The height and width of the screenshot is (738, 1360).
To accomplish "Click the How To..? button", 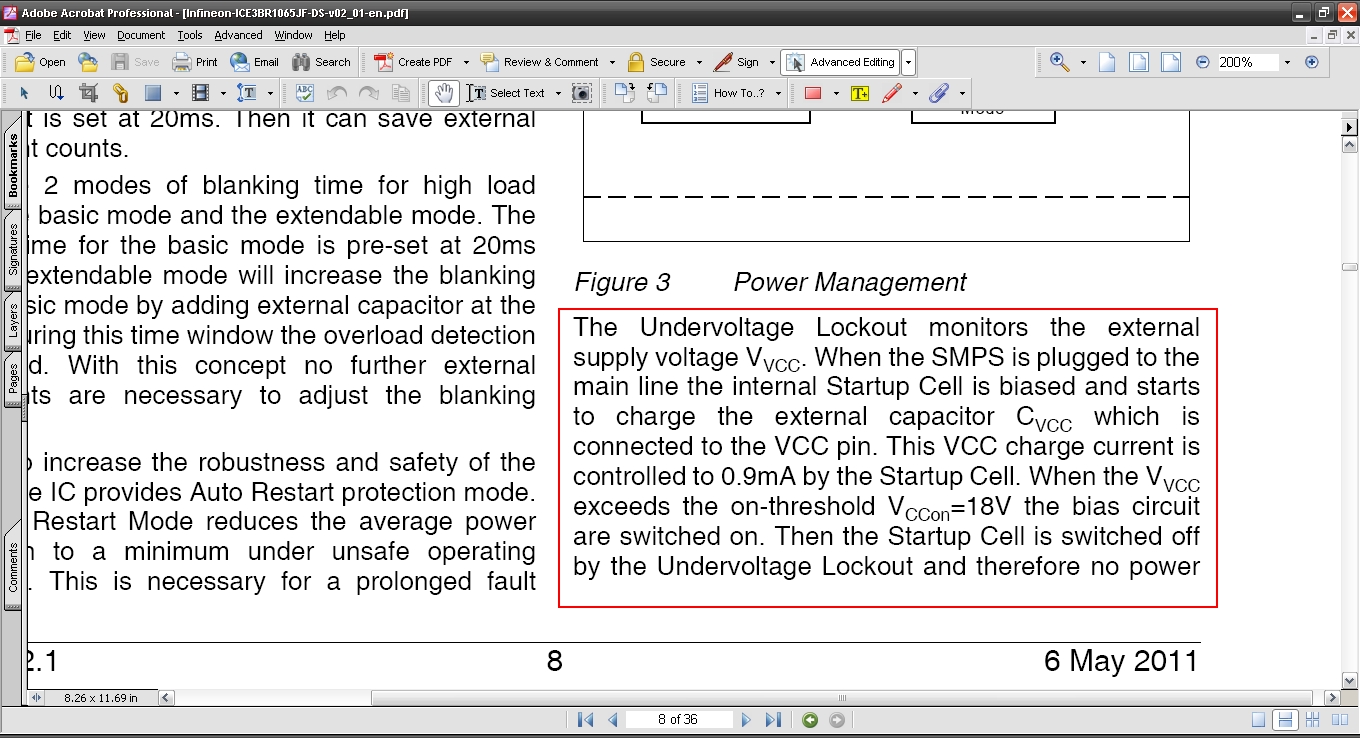I will [x=729, y=93].
